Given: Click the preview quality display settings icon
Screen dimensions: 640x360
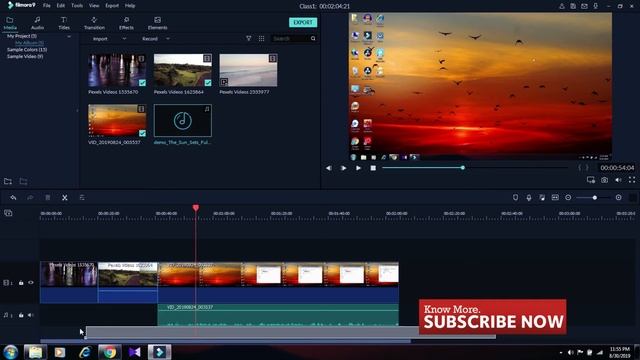Looking at the screenshot, I should [x=591, y=180].
